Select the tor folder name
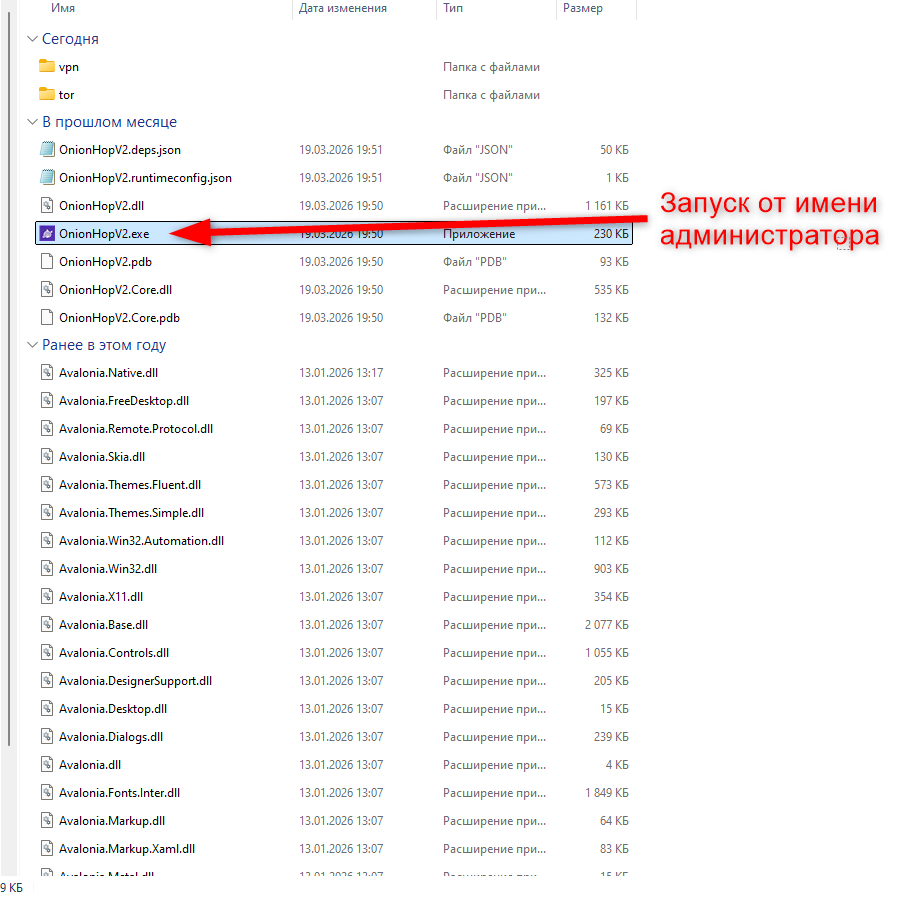Screen dimensions: 909x899 coord(66,94)
